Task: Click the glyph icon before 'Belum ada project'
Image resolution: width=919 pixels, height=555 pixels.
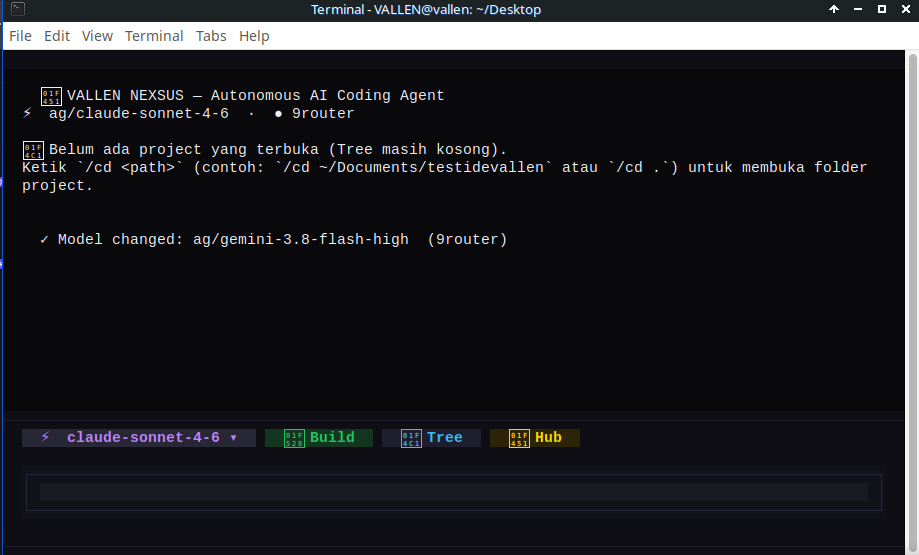Action: 33,150
